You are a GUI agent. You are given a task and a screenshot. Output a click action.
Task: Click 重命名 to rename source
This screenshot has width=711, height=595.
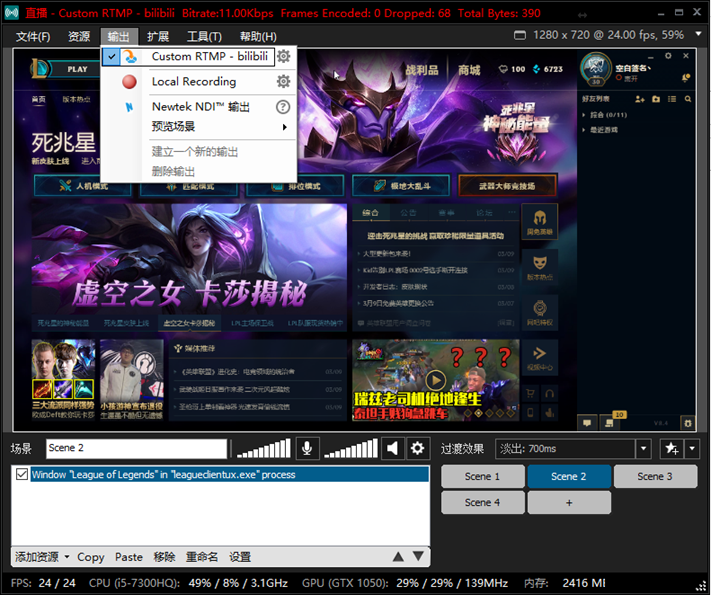202,557
